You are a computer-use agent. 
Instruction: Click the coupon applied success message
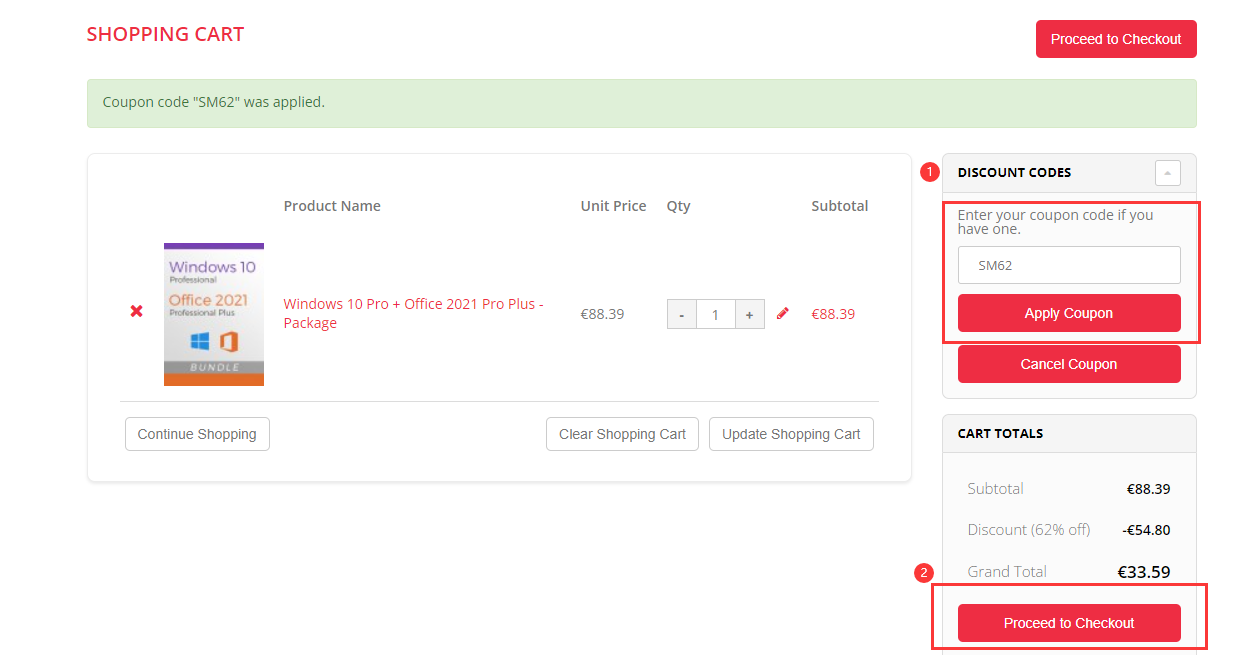[641, 103]
